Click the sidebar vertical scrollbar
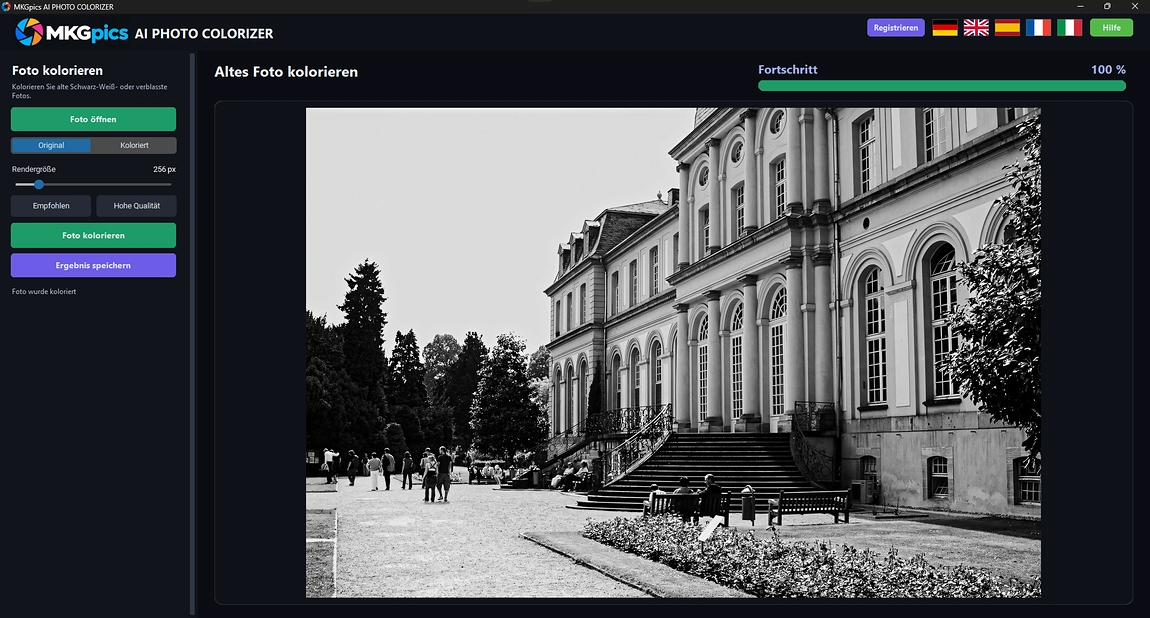Screen dimensions: 1150x618 click(x=193, y=334)
